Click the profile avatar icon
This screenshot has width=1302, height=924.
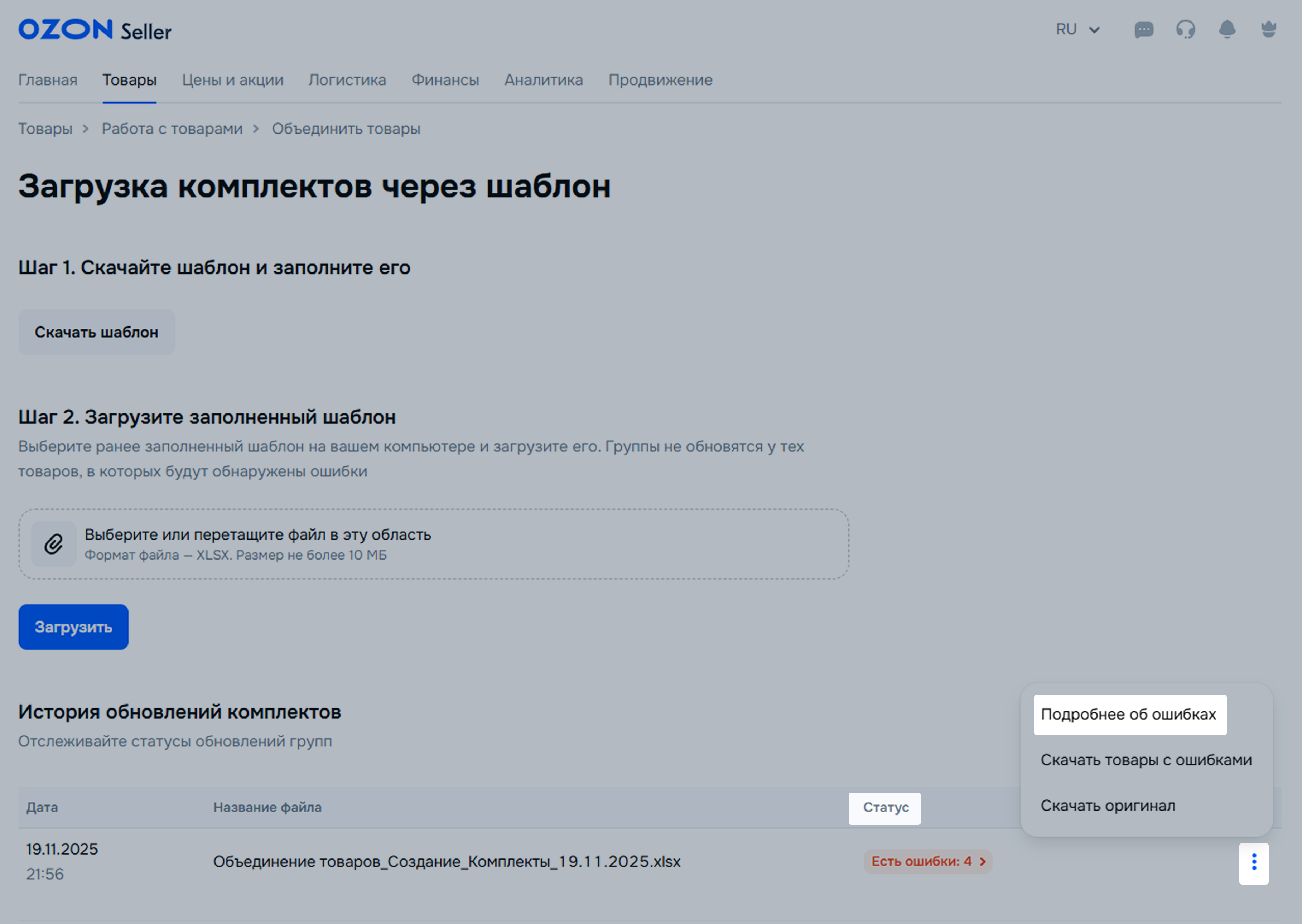point(1268,30)
